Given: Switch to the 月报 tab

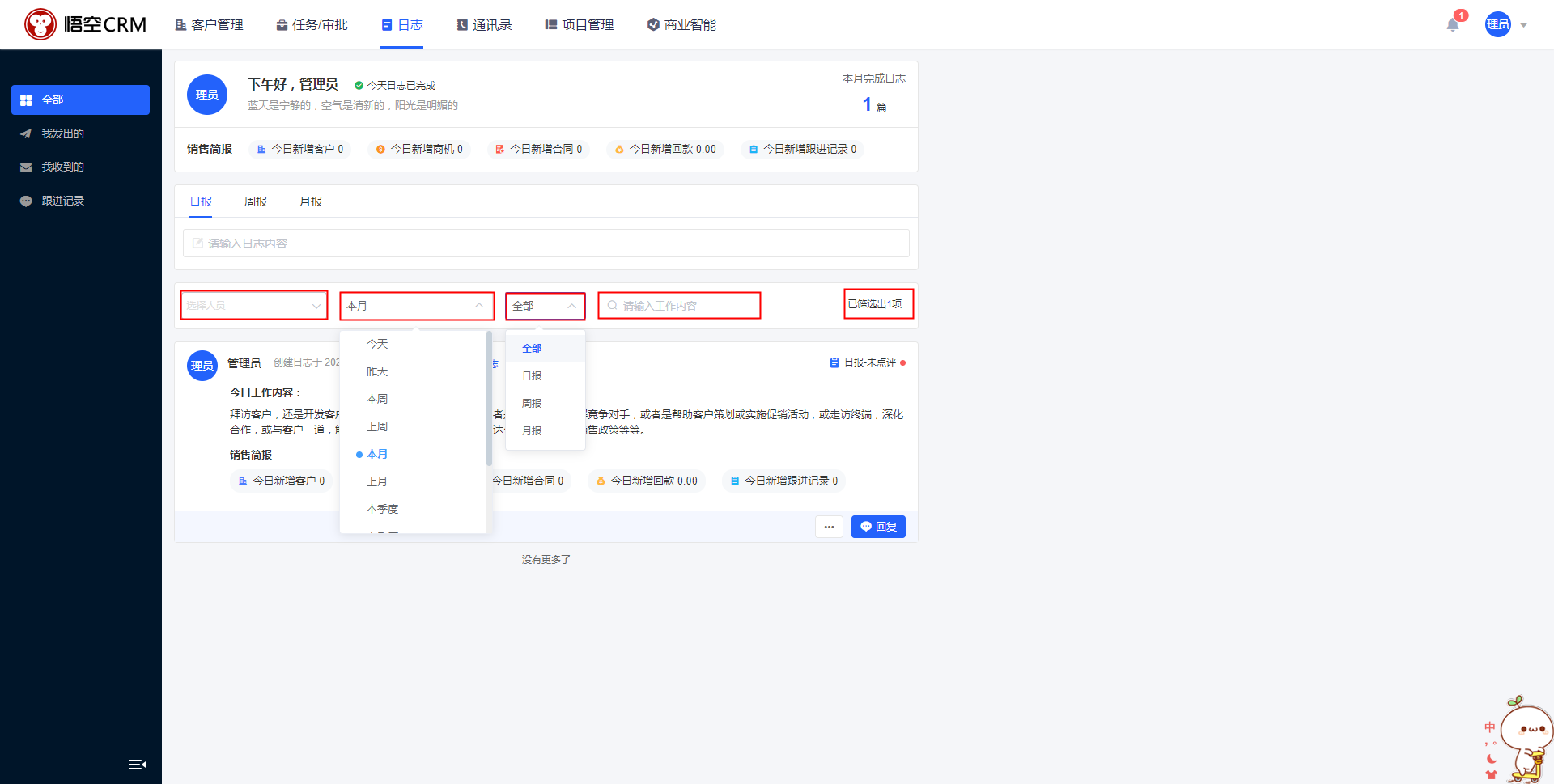Looking at the screenshot, I should pos(311,201).
